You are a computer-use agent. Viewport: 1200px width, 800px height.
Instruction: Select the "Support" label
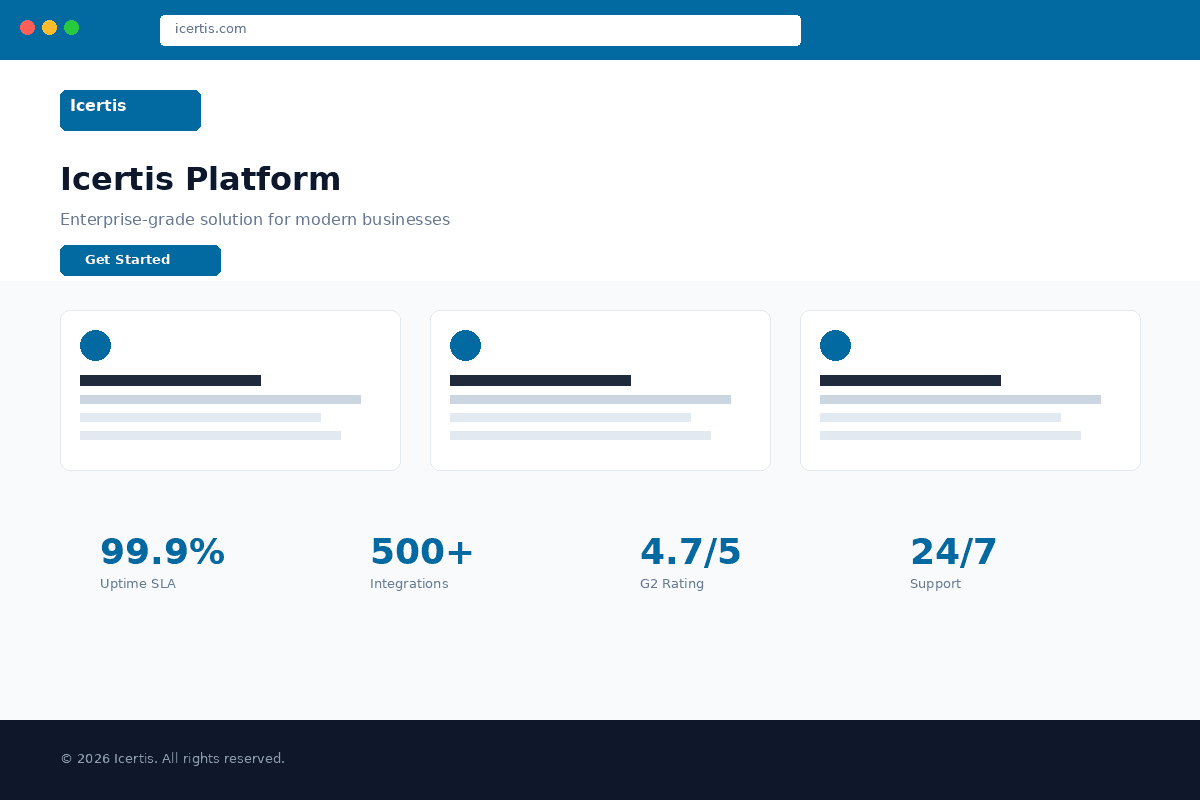click(935, 584)
